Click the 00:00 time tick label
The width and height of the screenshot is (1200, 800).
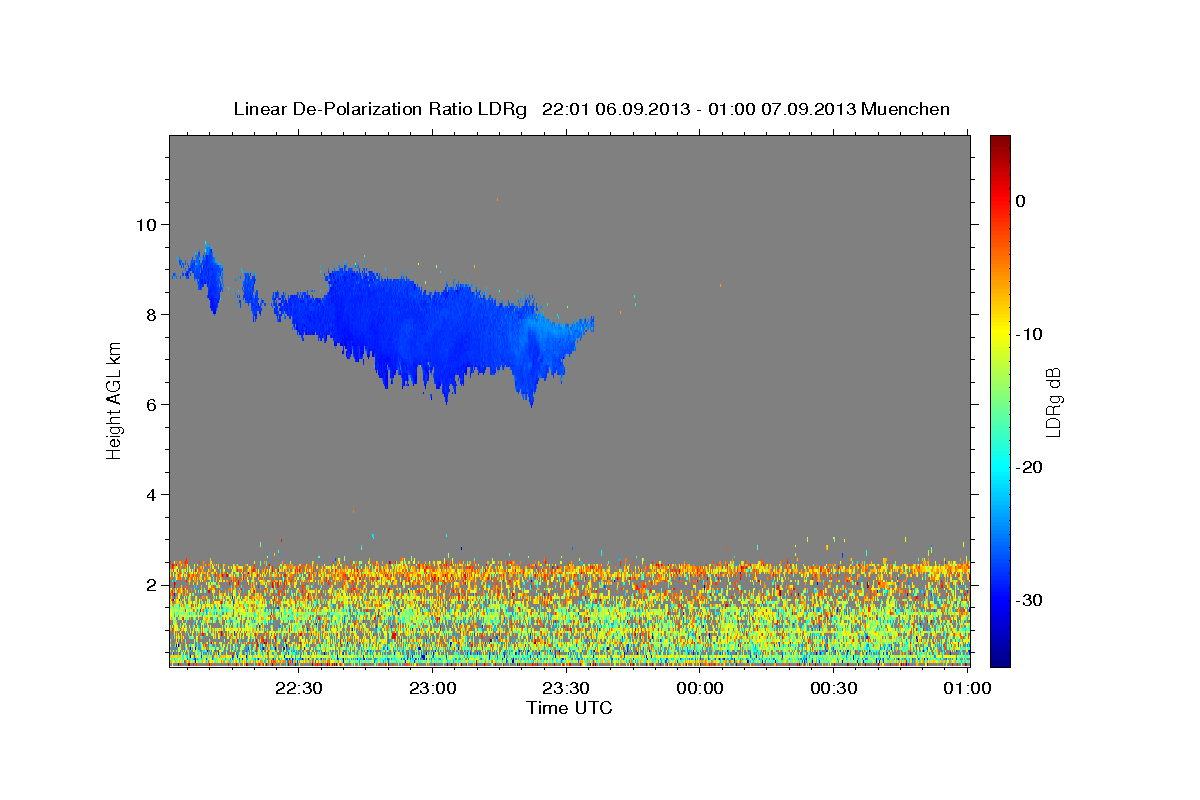point(700,688)
